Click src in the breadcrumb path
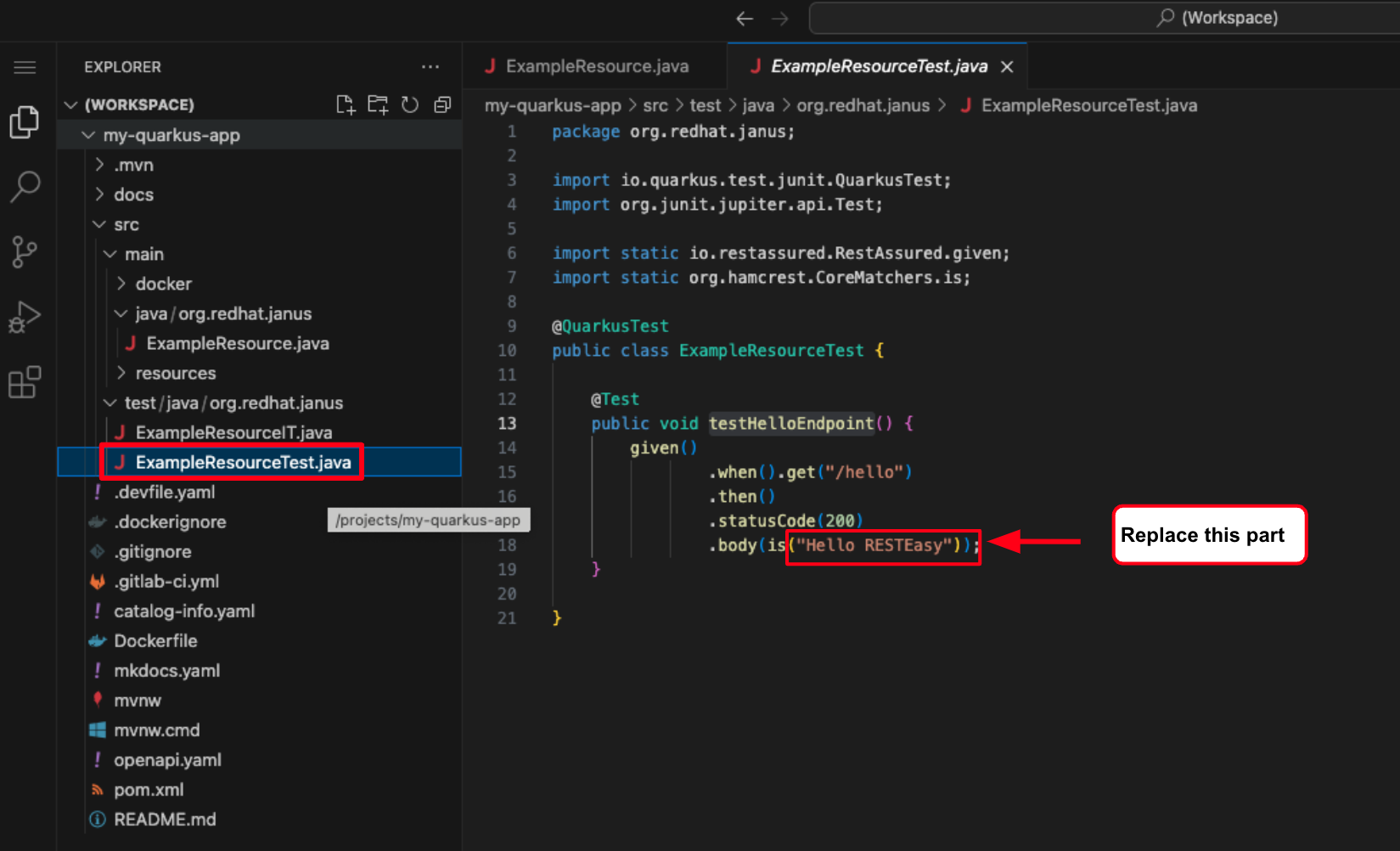Viewport: 1400px width, 851px height. pyautogui.click(x=655, y=105)
